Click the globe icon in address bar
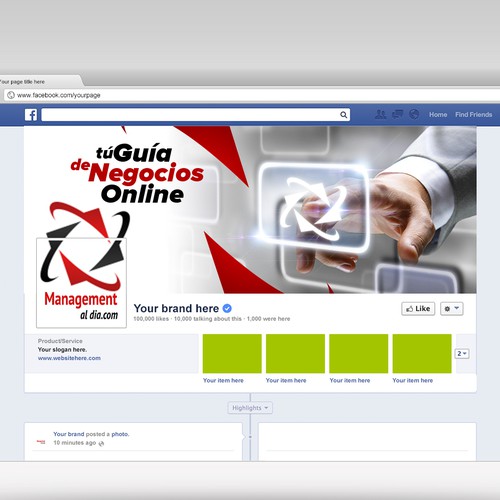Viewport: 500px width, 500px height. coord(11,95)
